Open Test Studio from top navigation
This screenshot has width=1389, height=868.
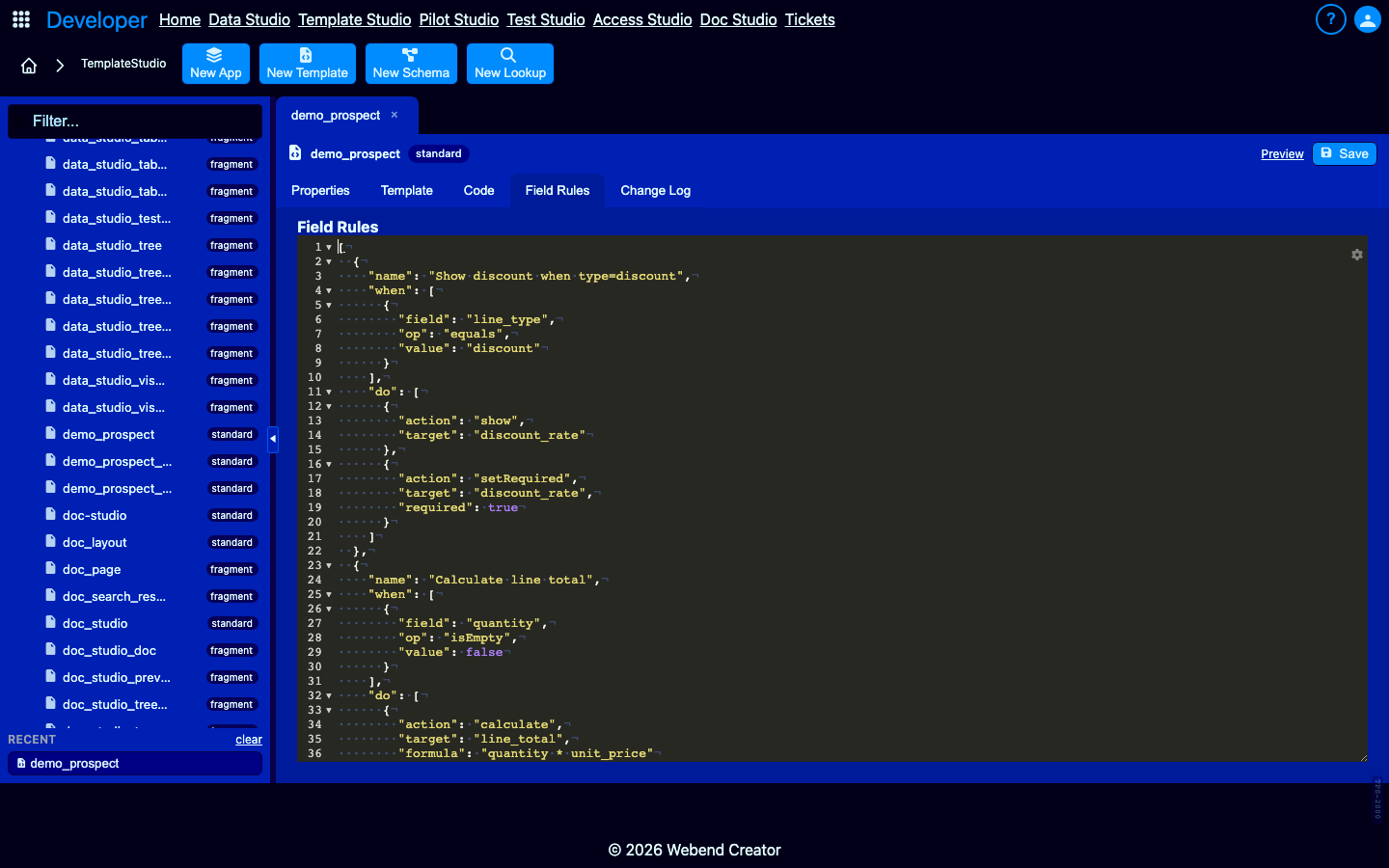pos(546,19)
